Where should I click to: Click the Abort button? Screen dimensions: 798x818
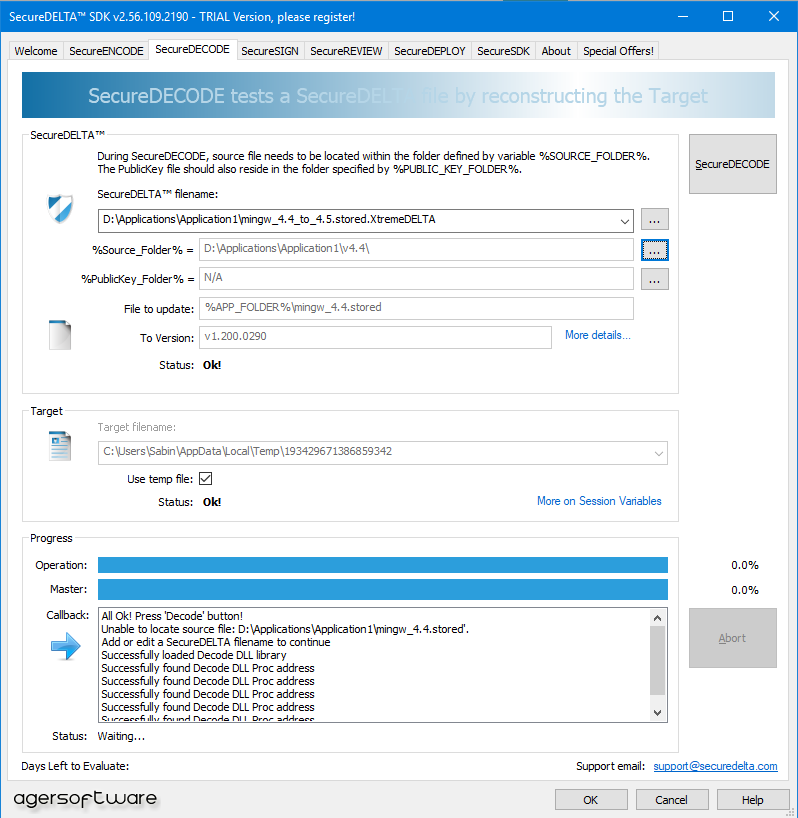pyautogui.click(x=732, y=638)
